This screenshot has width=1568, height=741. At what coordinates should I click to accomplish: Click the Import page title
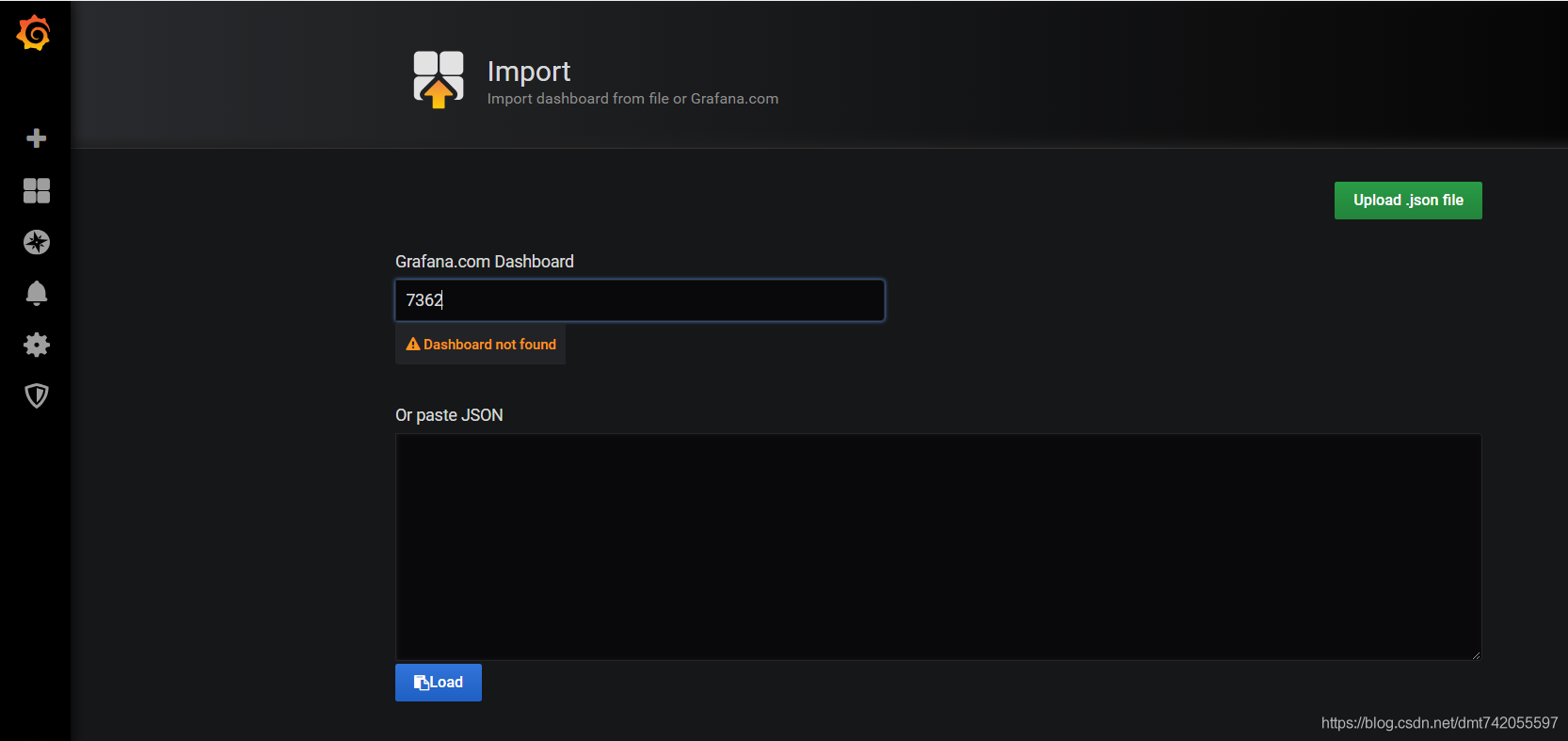529,72
